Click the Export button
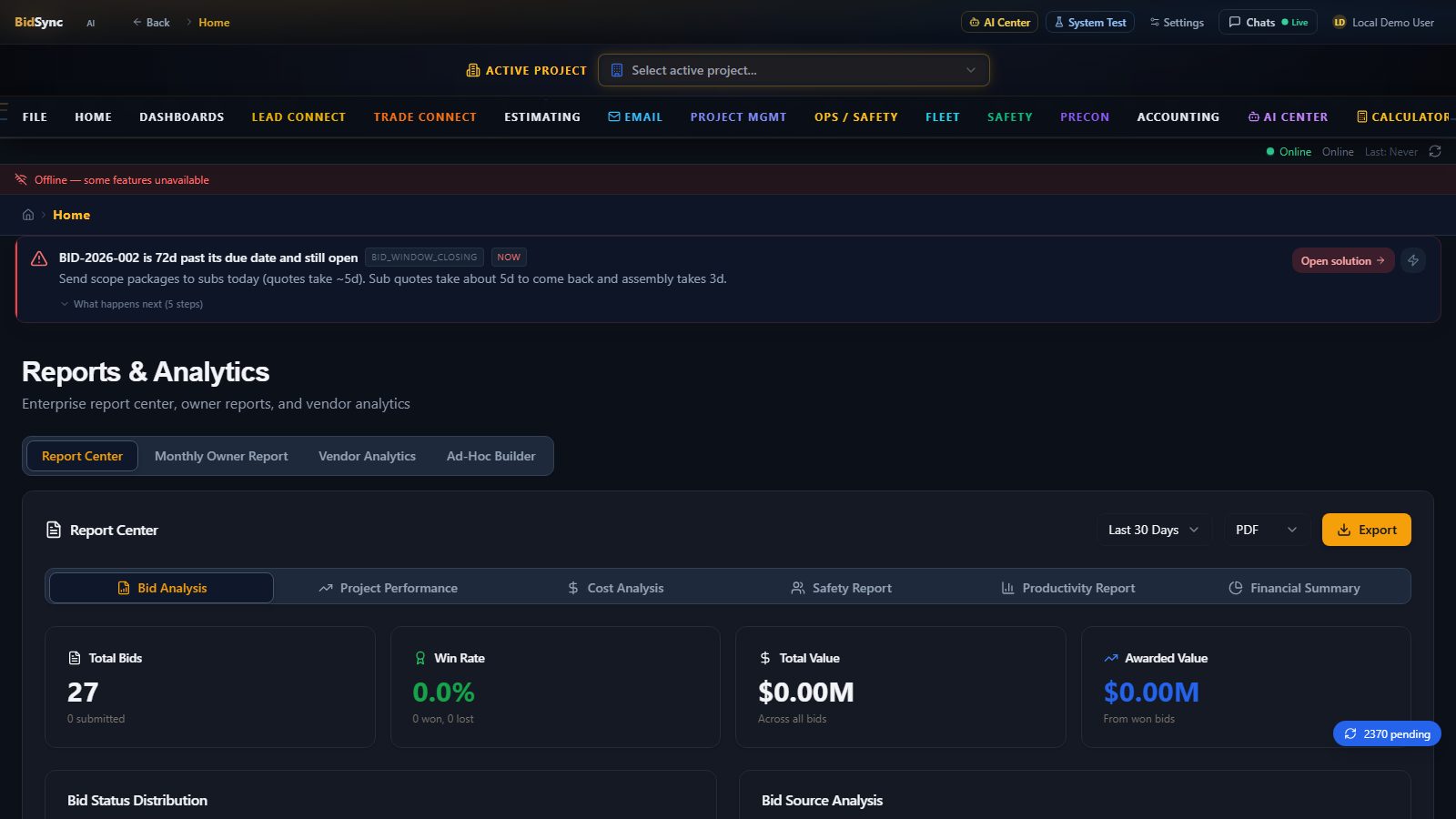The height and width of the screenshot is (819, 1456). pyautogui.click(x=1367, y=530)
